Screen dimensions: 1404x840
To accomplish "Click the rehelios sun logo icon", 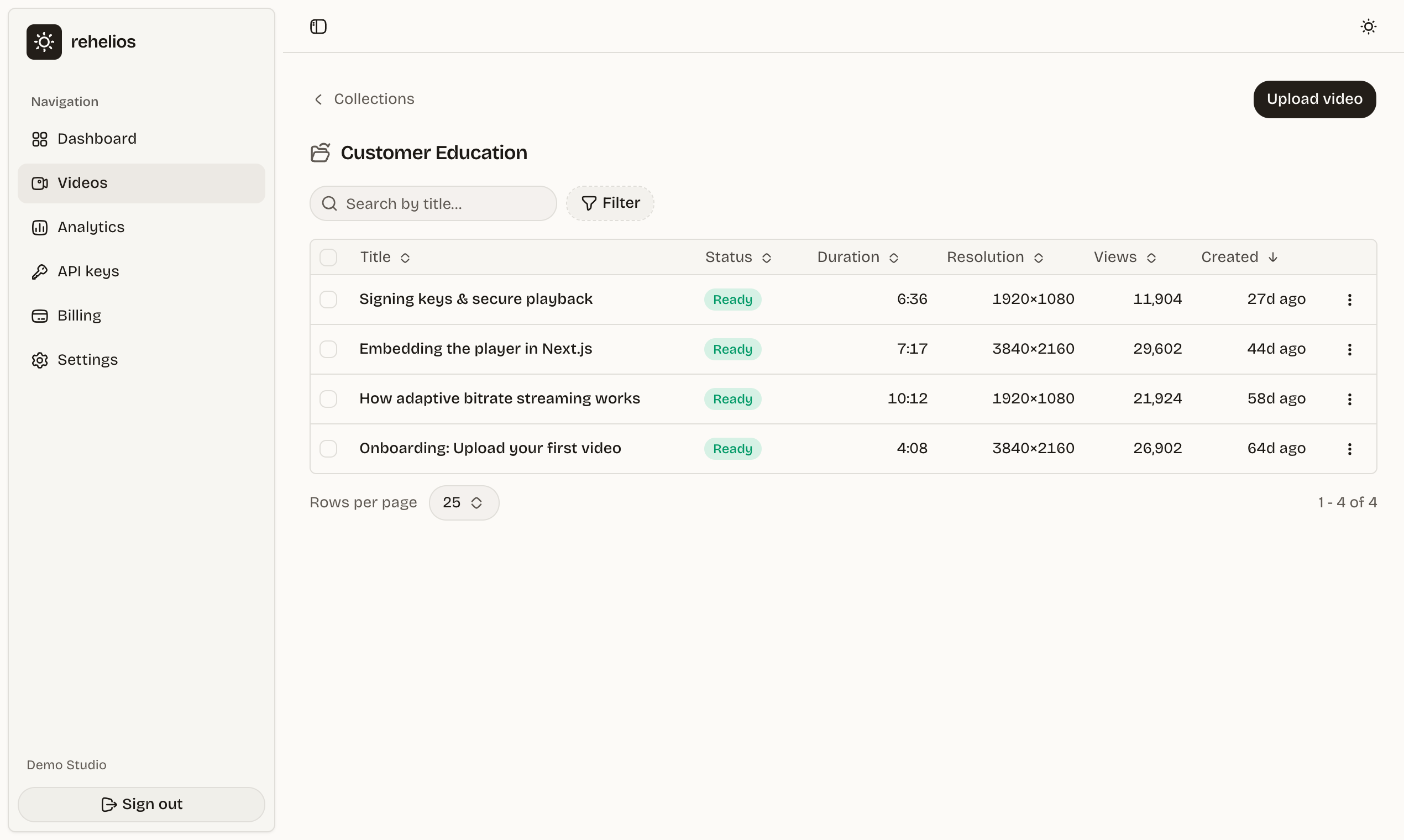I will tap(44, 42).
